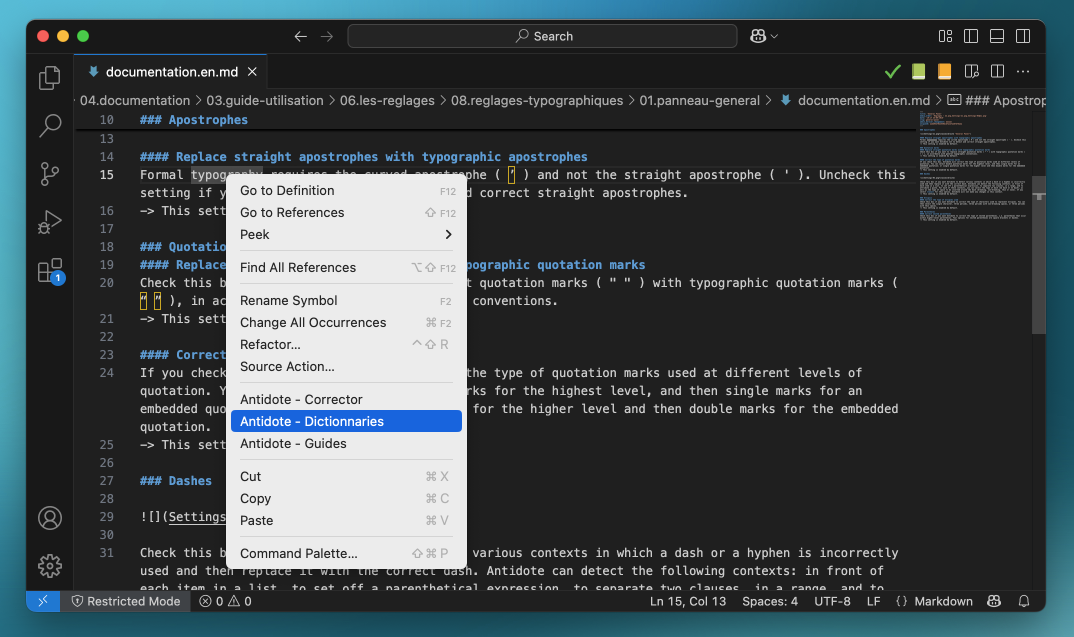
Task: Expand the Peek submenu arrow
Action: 448,235
